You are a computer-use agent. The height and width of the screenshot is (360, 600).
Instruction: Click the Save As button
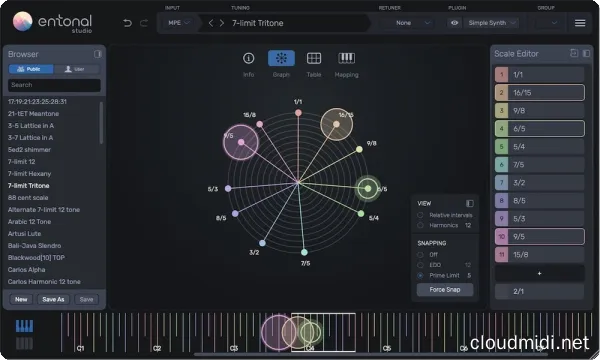53,299
